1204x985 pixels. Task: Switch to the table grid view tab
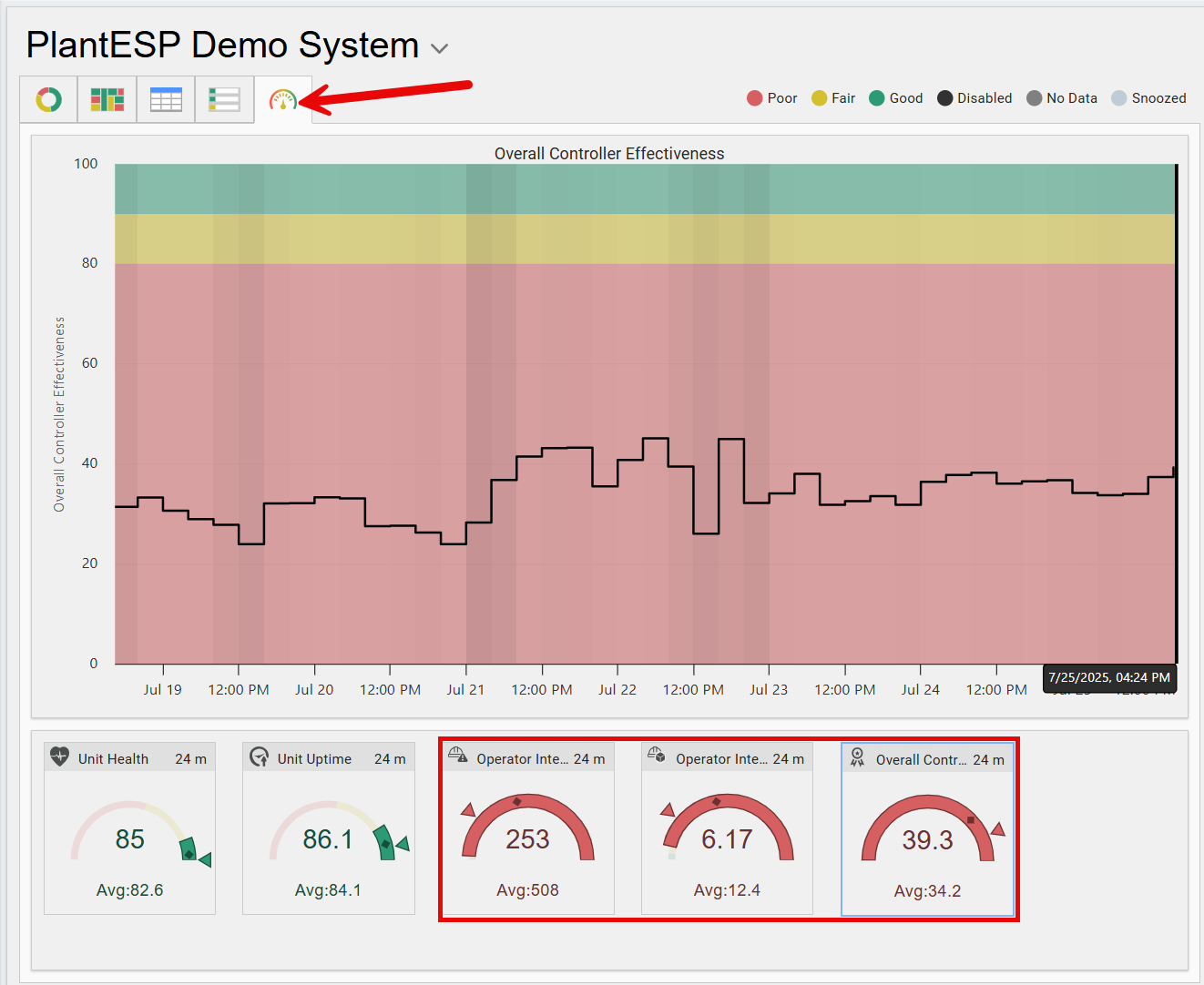pos(166,99)
